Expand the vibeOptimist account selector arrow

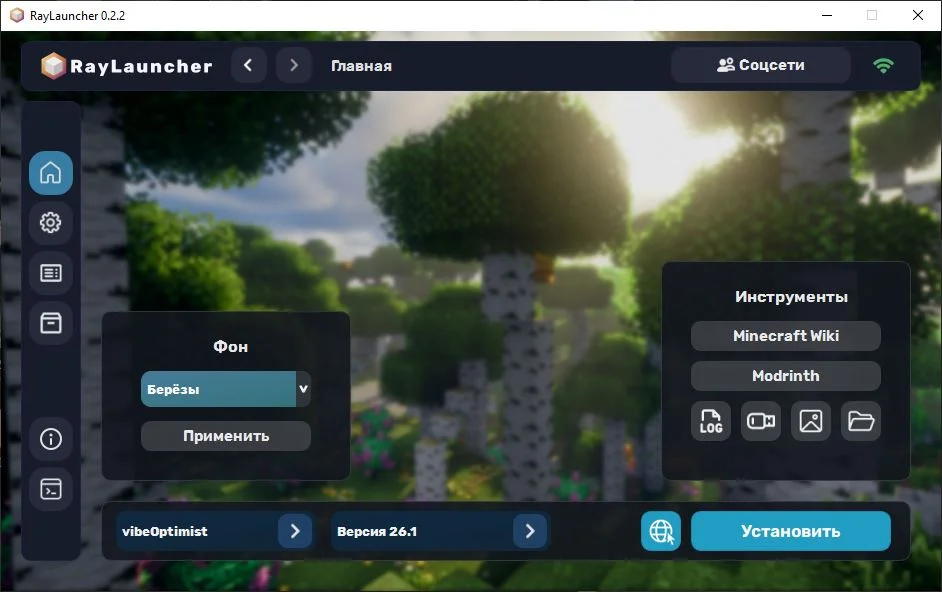[295, 531]
